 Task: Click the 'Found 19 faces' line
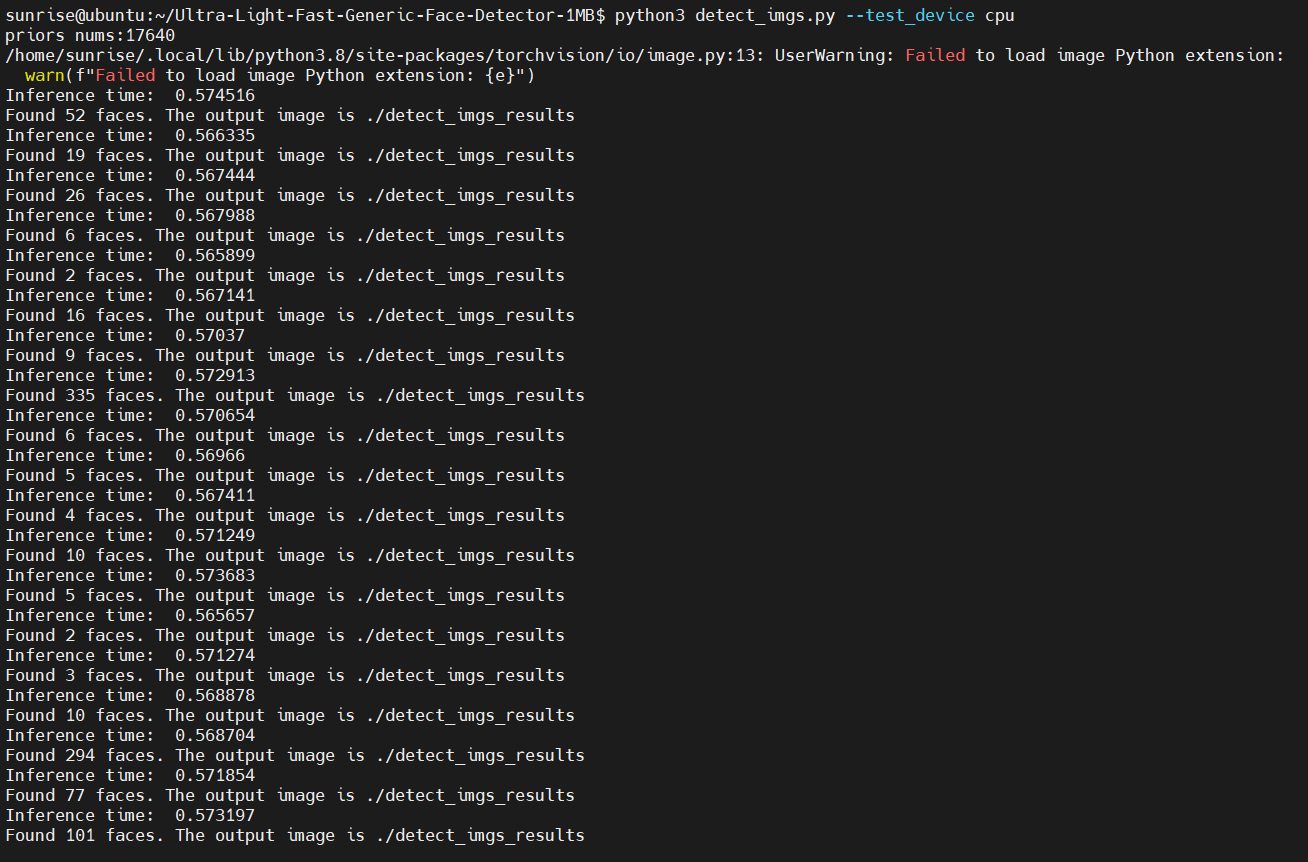click(x=290, y=155)
